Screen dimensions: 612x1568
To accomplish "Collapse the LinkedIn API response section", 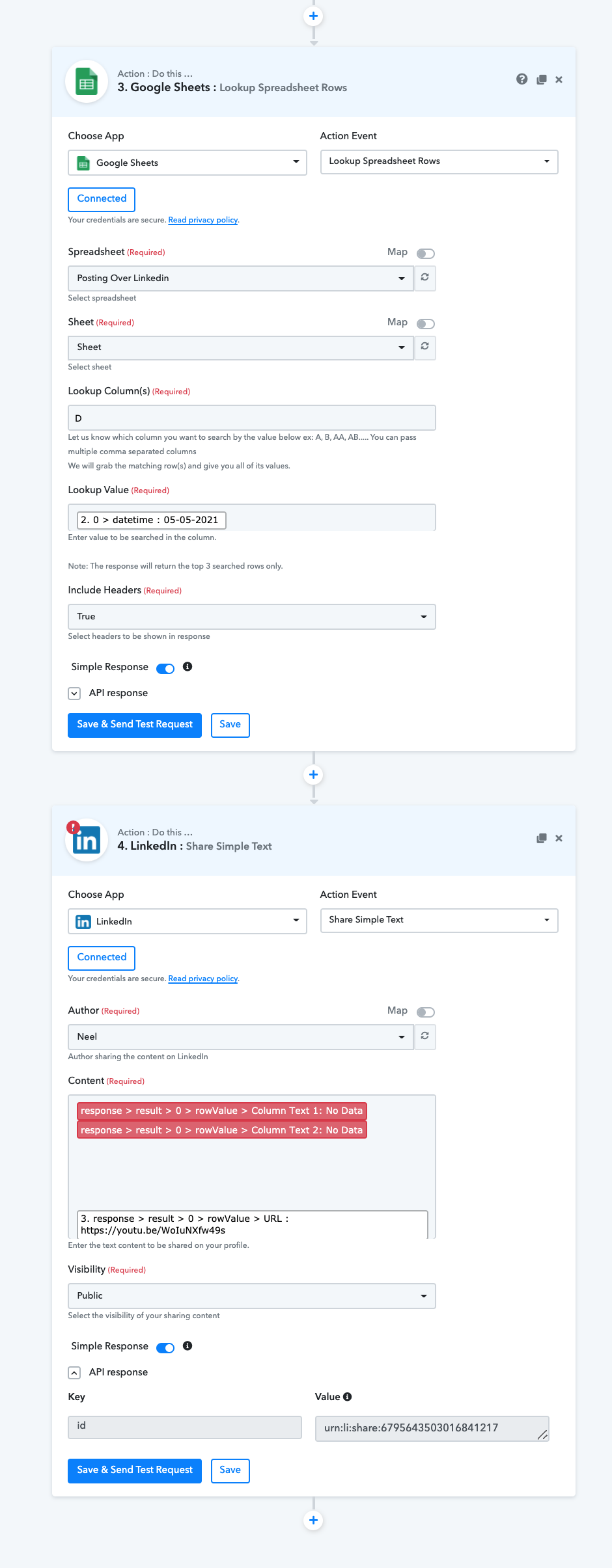I will (x=74, y=1372).
